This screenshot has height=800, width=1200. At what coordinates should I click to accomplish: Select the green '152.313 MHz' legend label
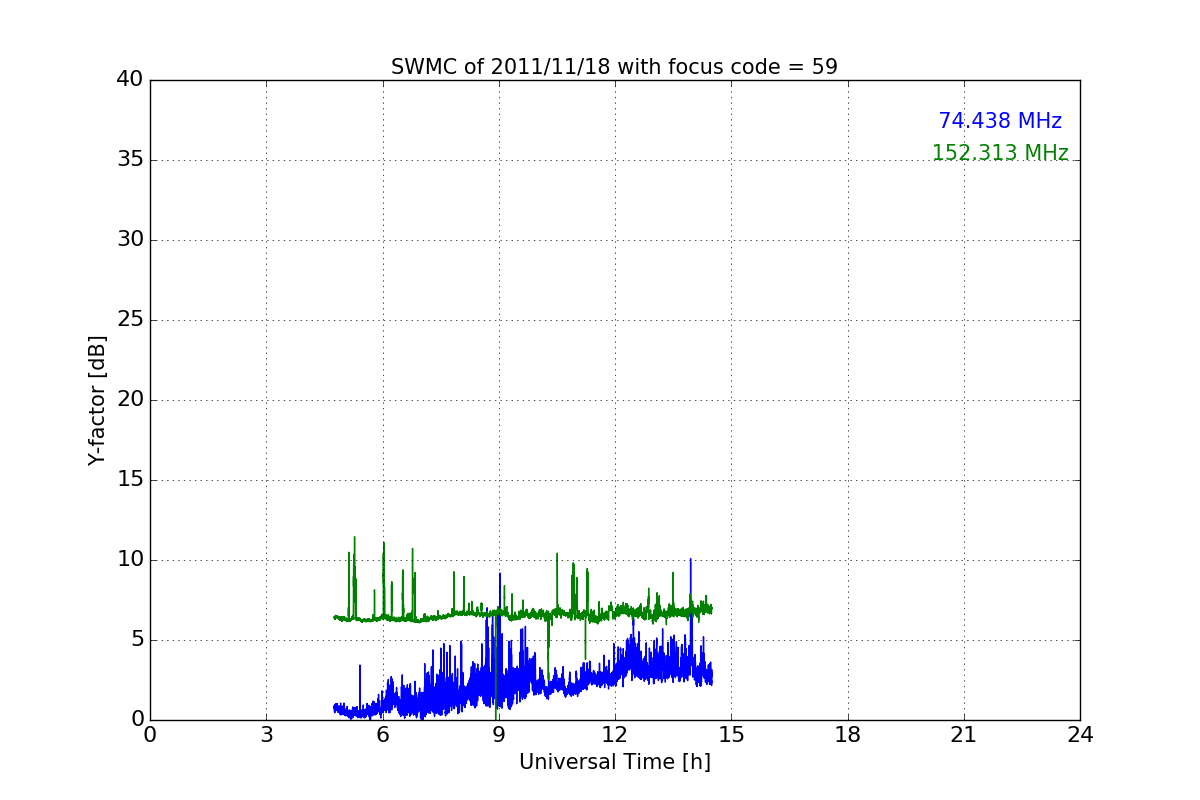coord(1000,153)
